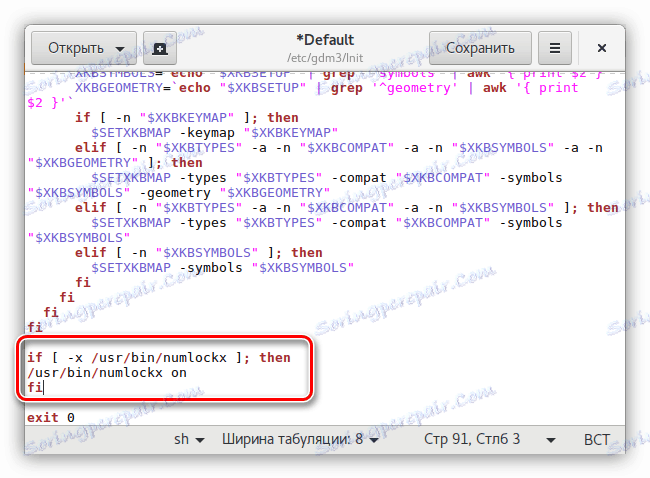The width and height of the screenshot is (650, 478).
Task: Click the *Default window title
Action: pyautogui.click(x=325, y=40)
